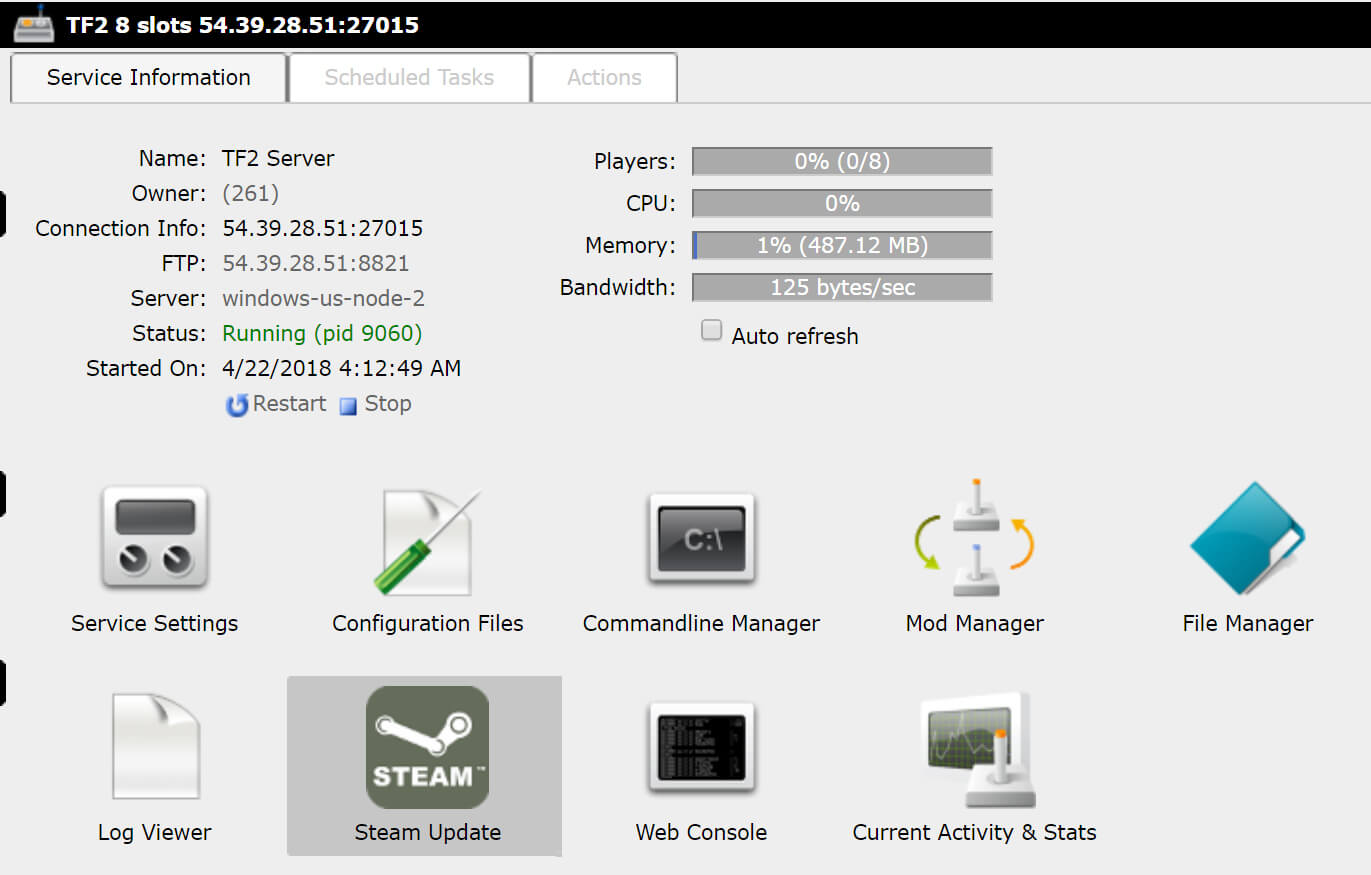Click the game server icon in title bar

point(34,24)
